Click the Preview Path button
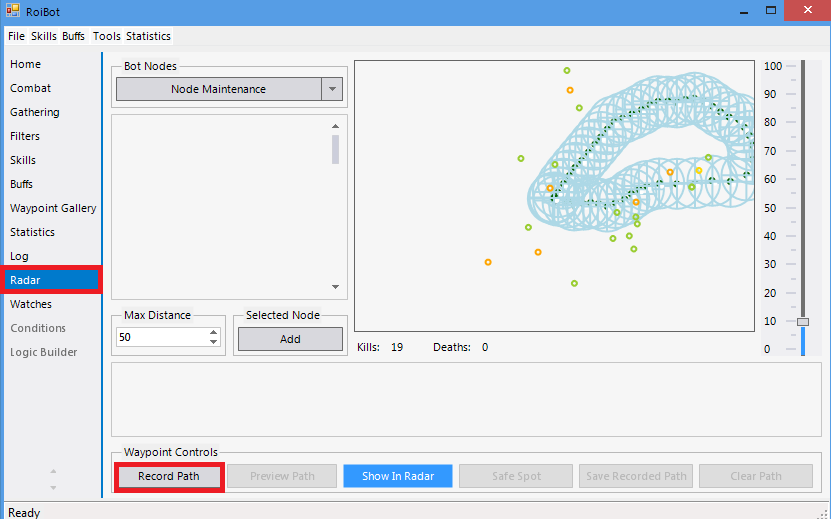Screen dimensions: 831x519 point(282,476)
